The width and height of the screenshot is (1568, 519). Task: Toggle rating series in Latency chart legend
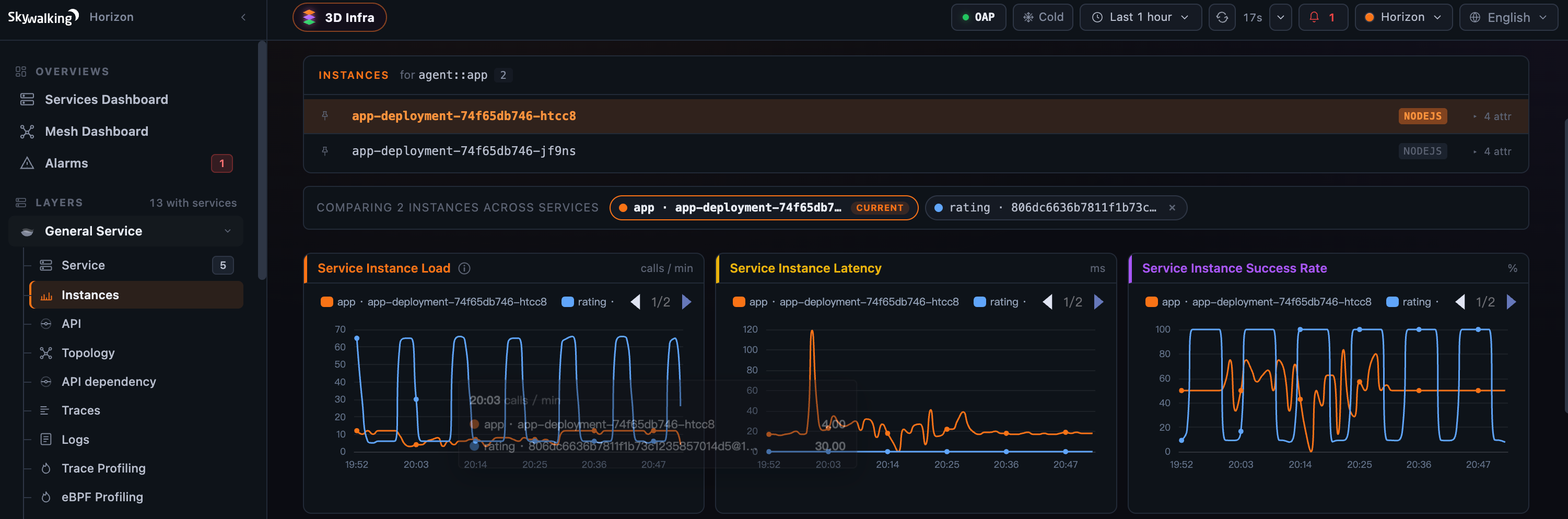(1000, 302)
